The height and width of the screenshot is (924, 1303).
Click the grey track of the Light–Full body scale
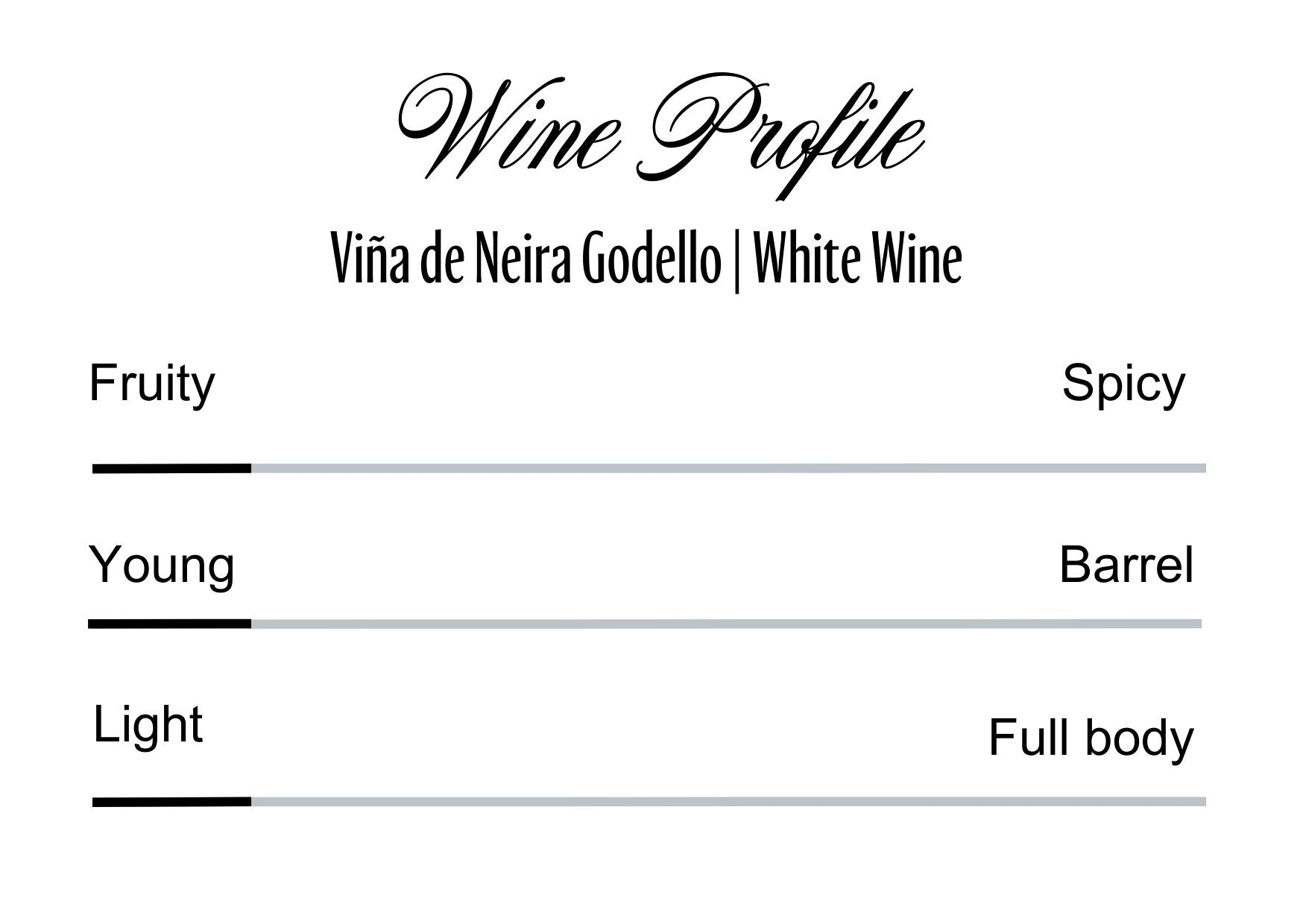tap(728, 802)
